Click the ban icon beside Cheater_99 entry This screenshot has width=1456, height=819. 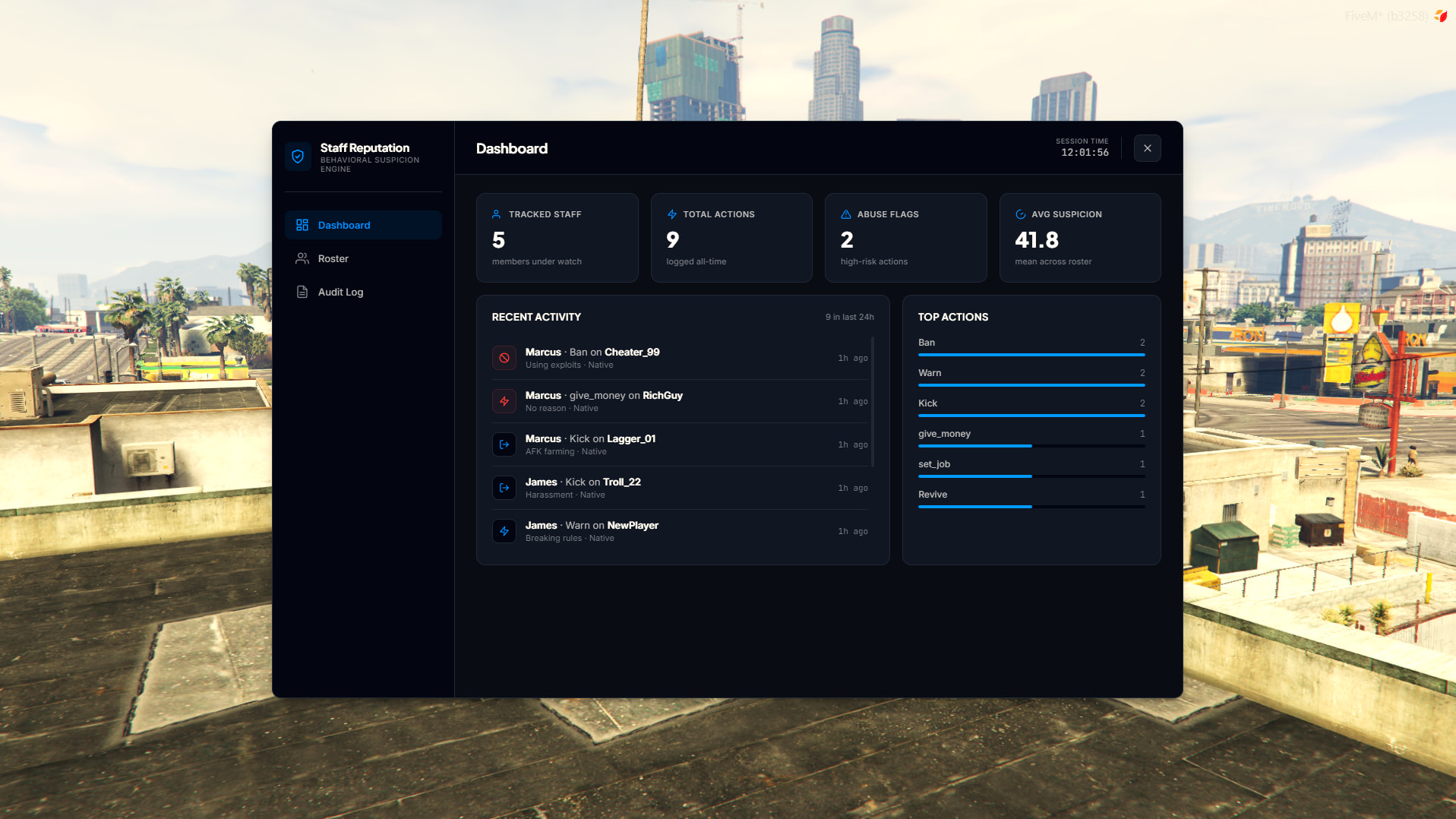[x=504, y=358]
